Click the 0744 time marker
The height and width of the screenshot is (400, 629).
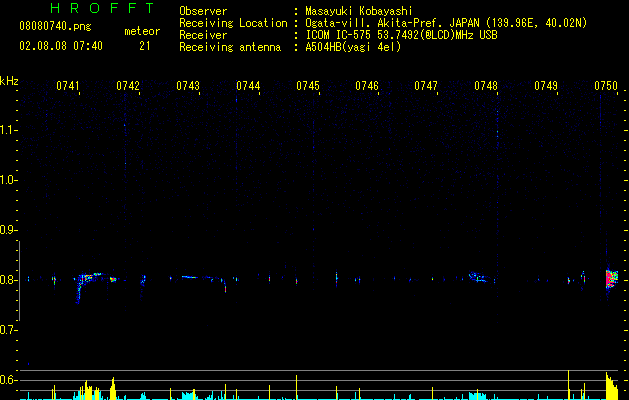[248, 86]
